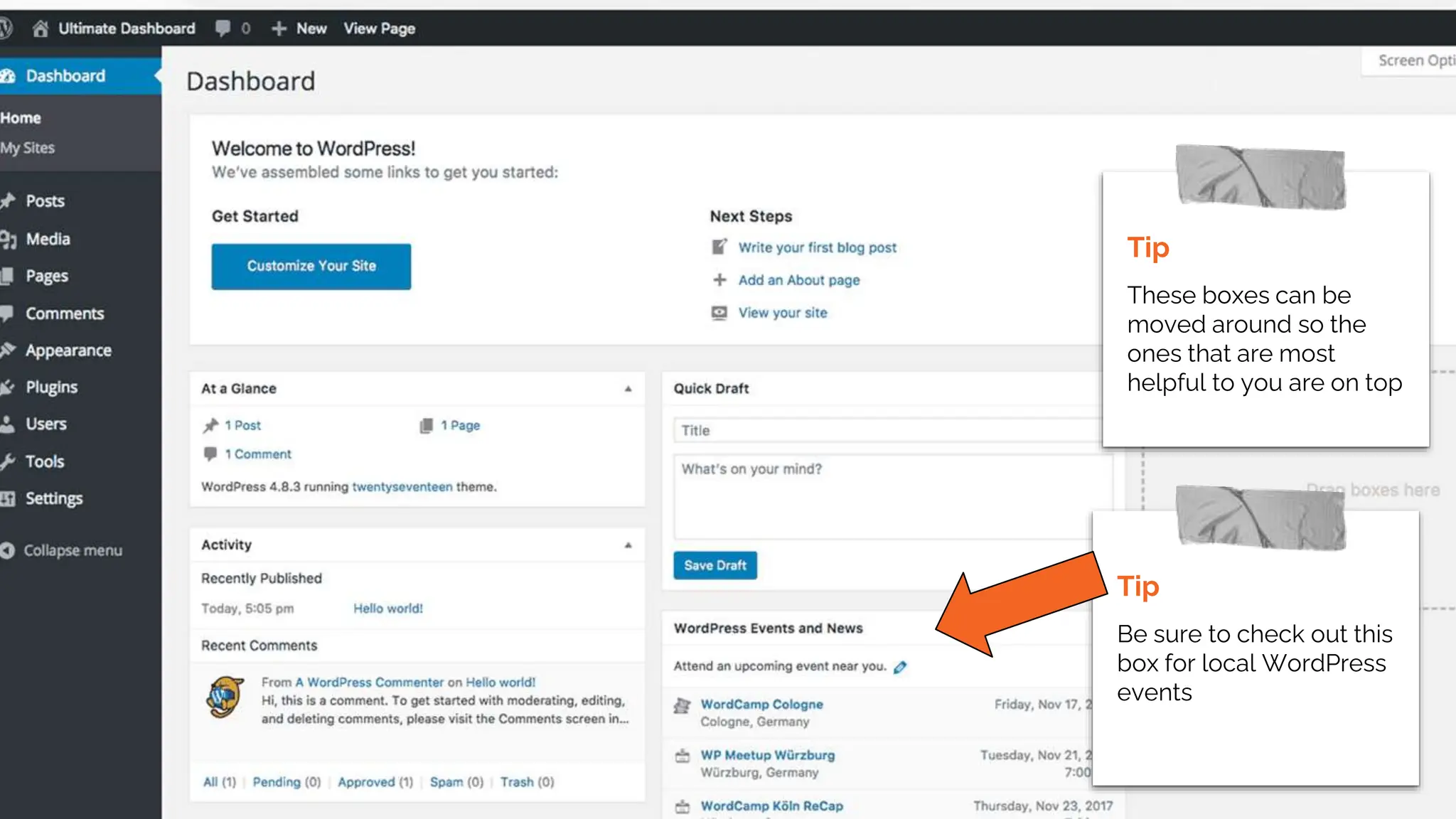Open the Settings menu
The height and width of the screenshot is (819, 1456).
54,498
